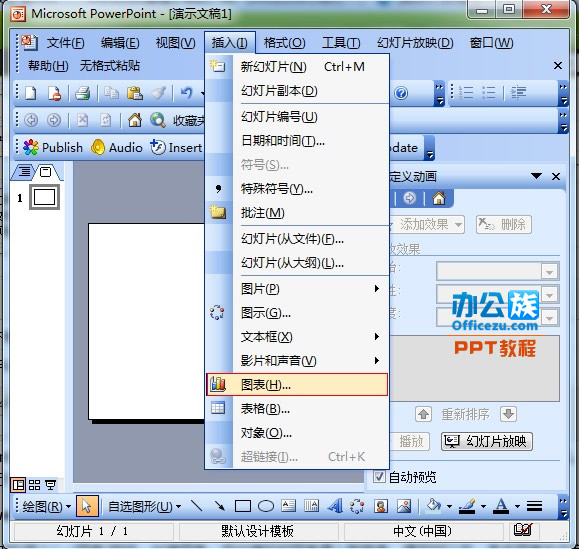This screenshot has width=579, height=549.
Task: Click the Publish toolbar button
Action: point(53,147)
